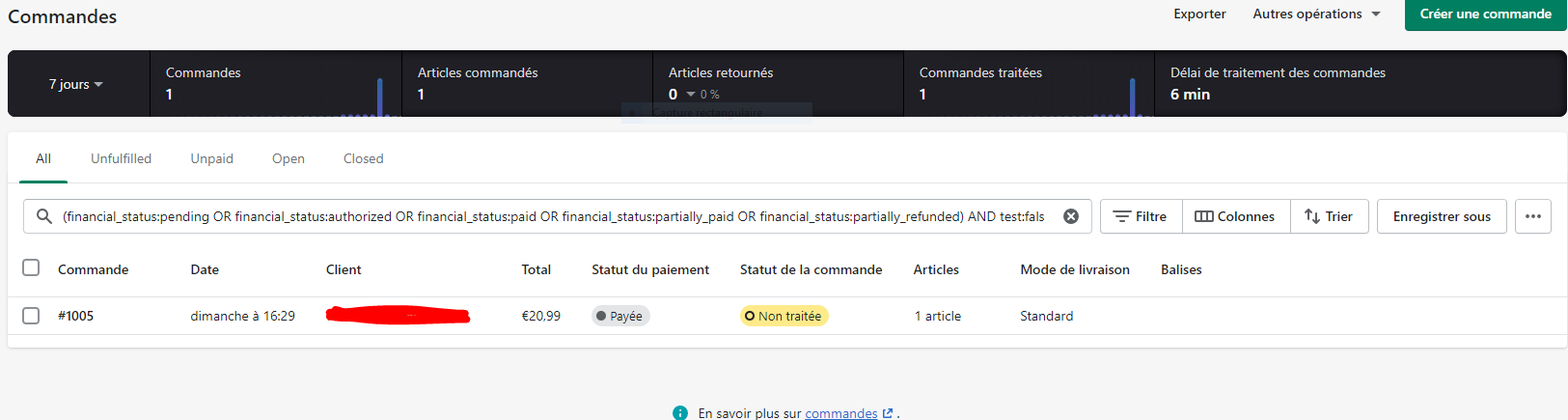Screen dimensions: 1568x420
Task: Open the 7 jours date range dropdown
Action: coord(76,84)
